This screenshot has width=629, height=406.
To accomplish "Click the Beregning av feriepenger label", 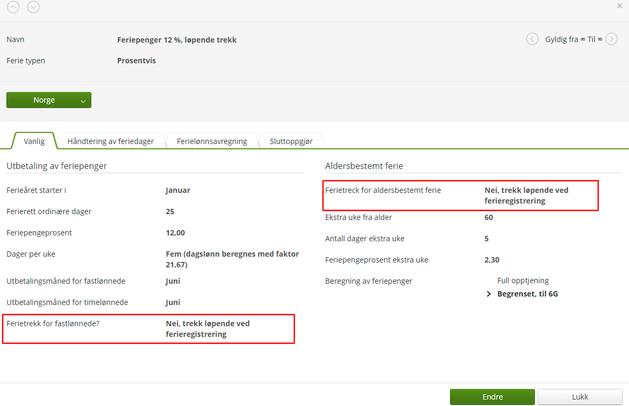I will [368, 281].
